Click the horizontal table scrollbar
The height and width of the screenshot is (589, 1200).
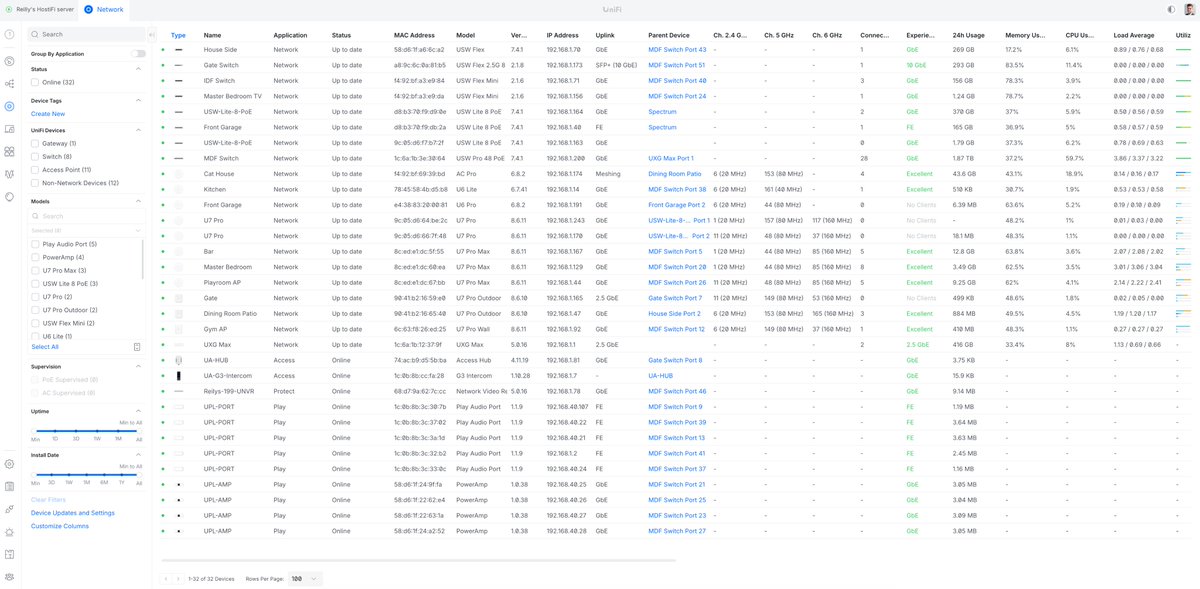coord(418,560)
